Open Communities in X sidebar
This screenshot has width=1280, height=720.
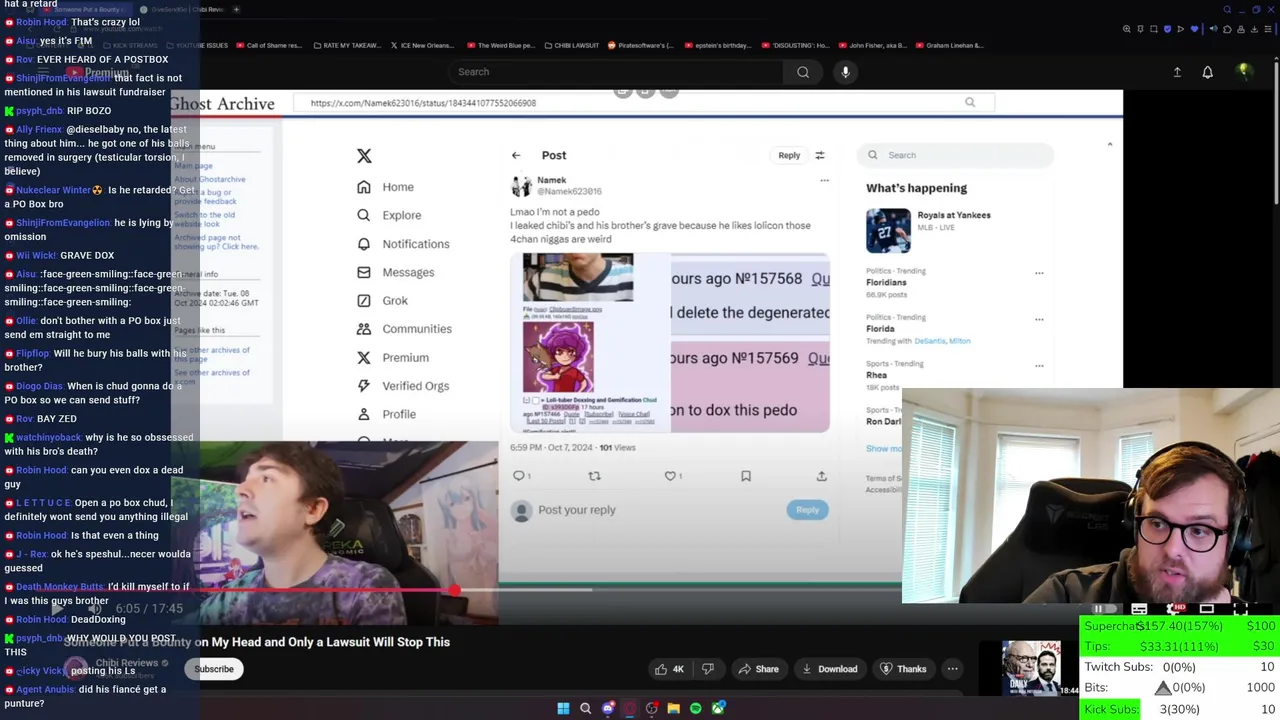click(405, 329)
